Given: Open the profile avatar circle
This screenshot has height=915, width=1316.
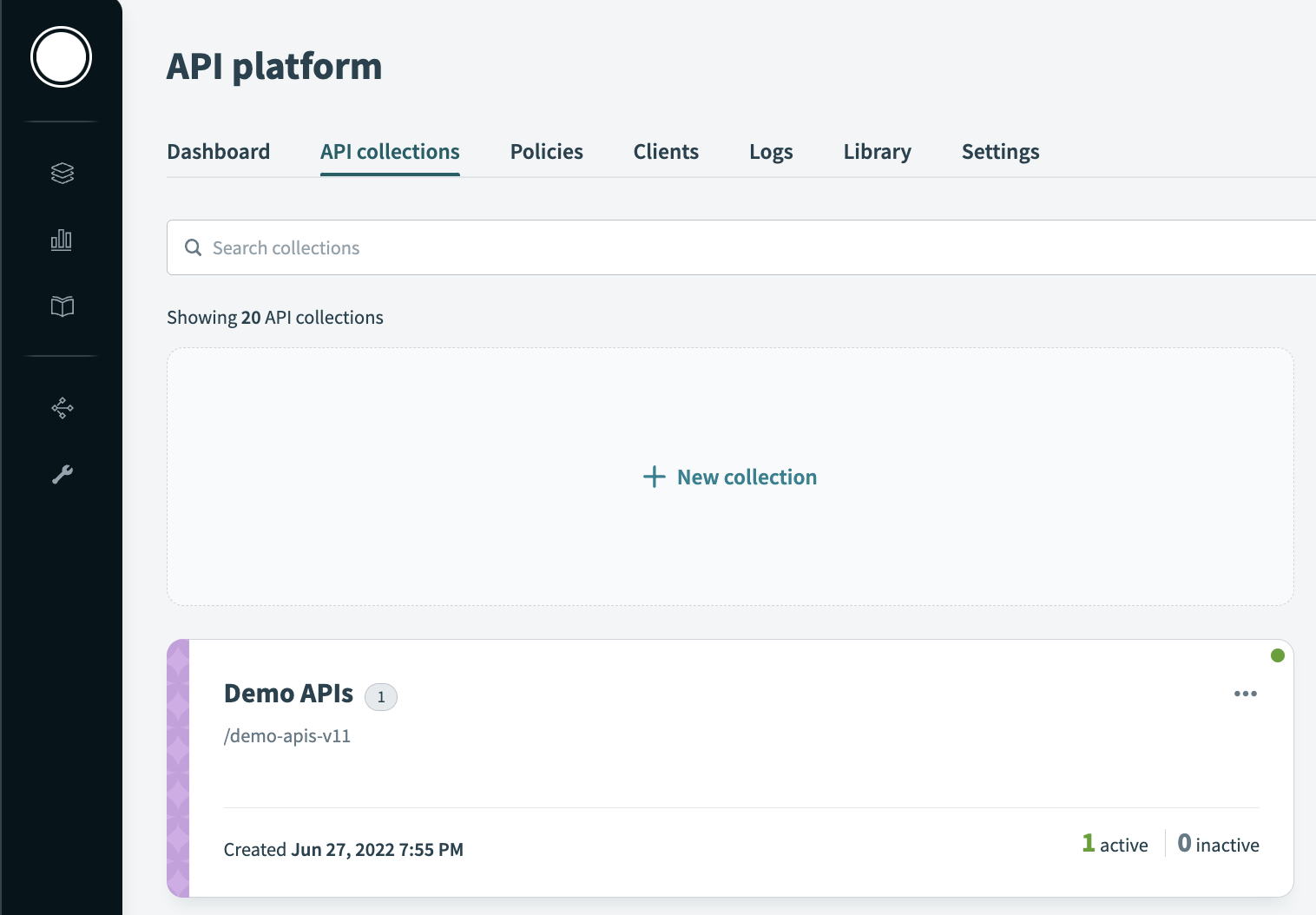Looking at the screenshot, I should (61, 56).
